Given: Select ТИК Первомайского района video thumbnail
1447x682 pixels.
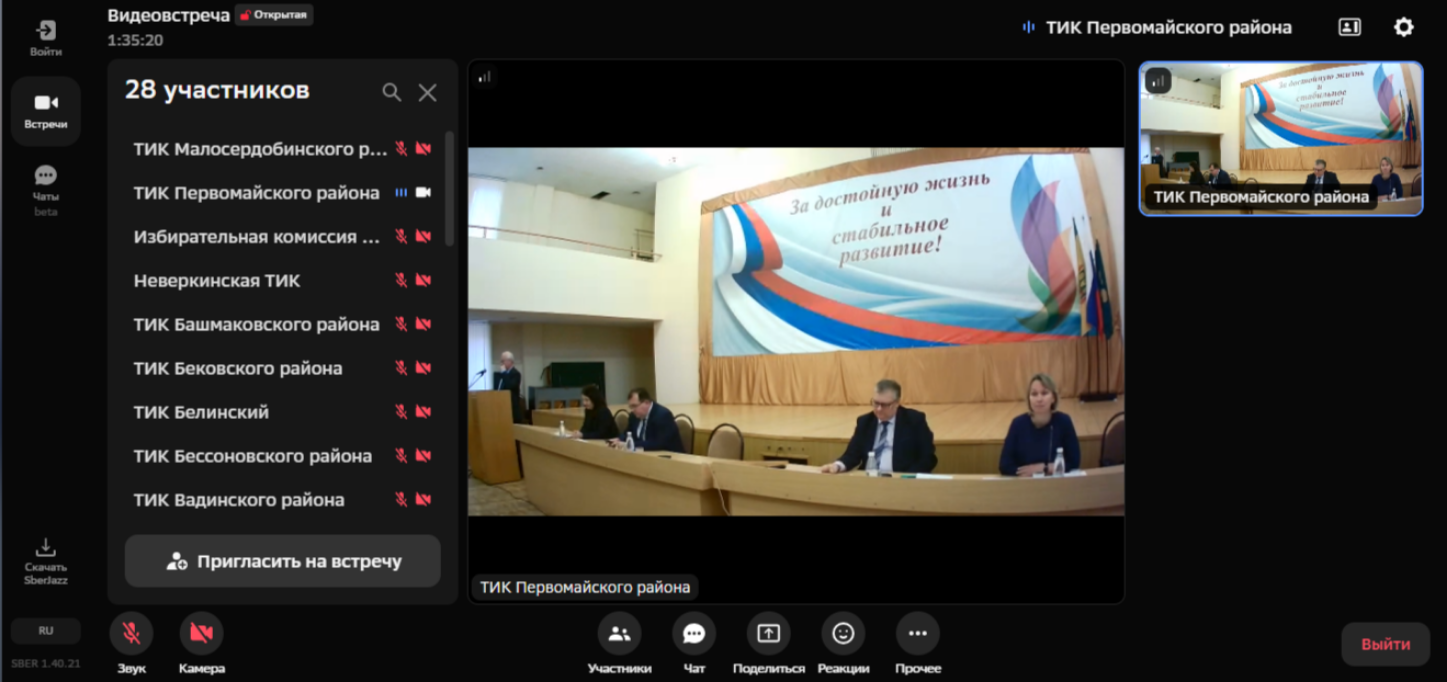Looking at the screenshot, I should tap(1281, 138).
